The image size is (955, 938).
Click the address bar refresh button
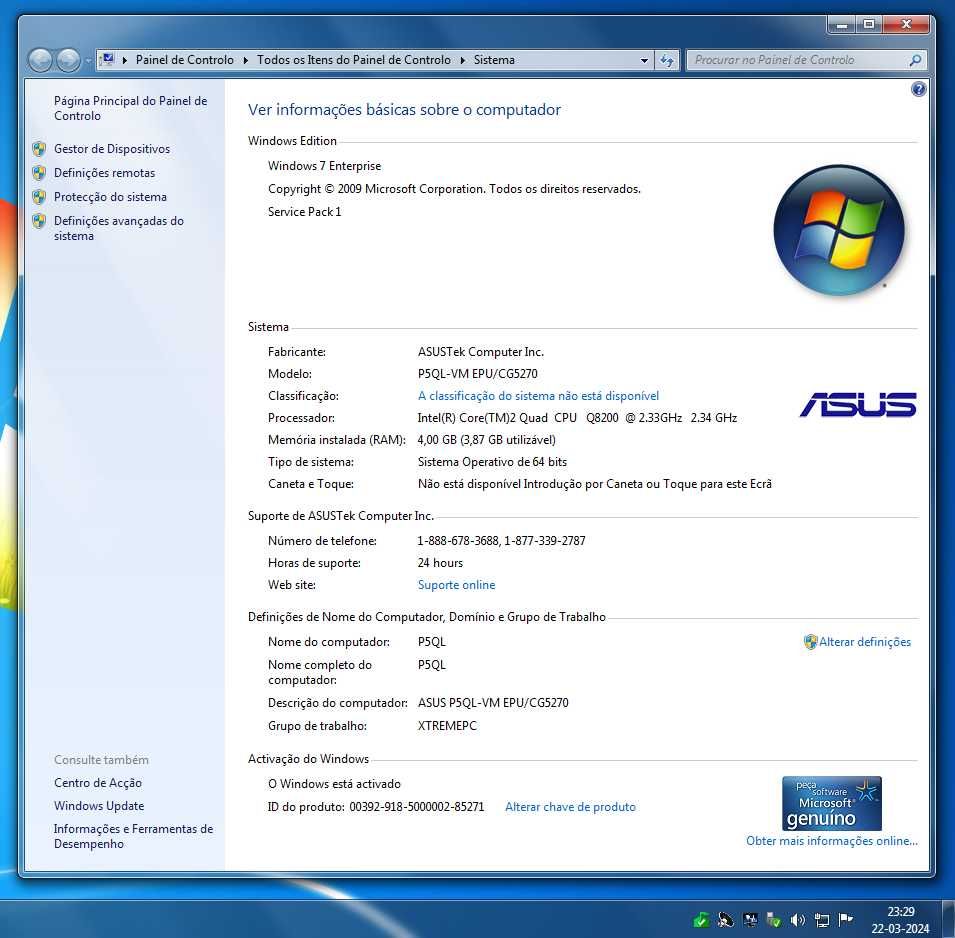click(x=667, y=60)
